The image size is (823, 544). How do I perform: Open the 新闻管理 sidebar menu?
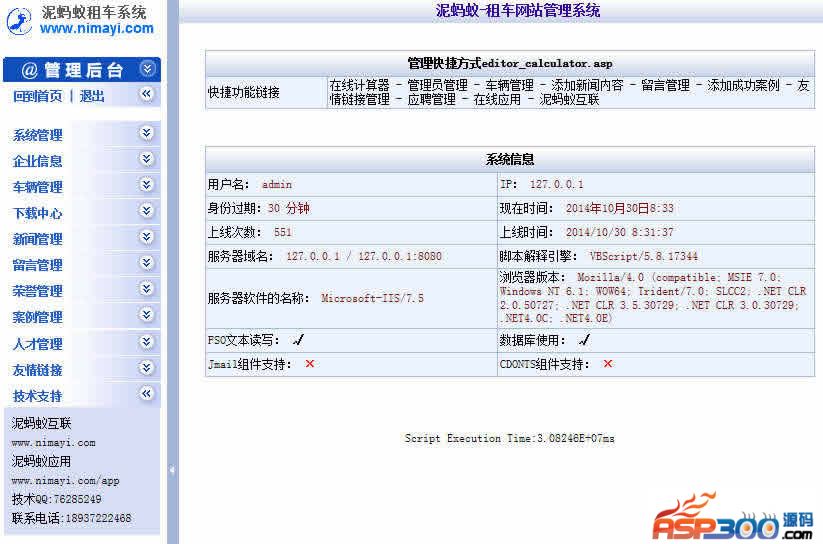click(x=37, y=239)
